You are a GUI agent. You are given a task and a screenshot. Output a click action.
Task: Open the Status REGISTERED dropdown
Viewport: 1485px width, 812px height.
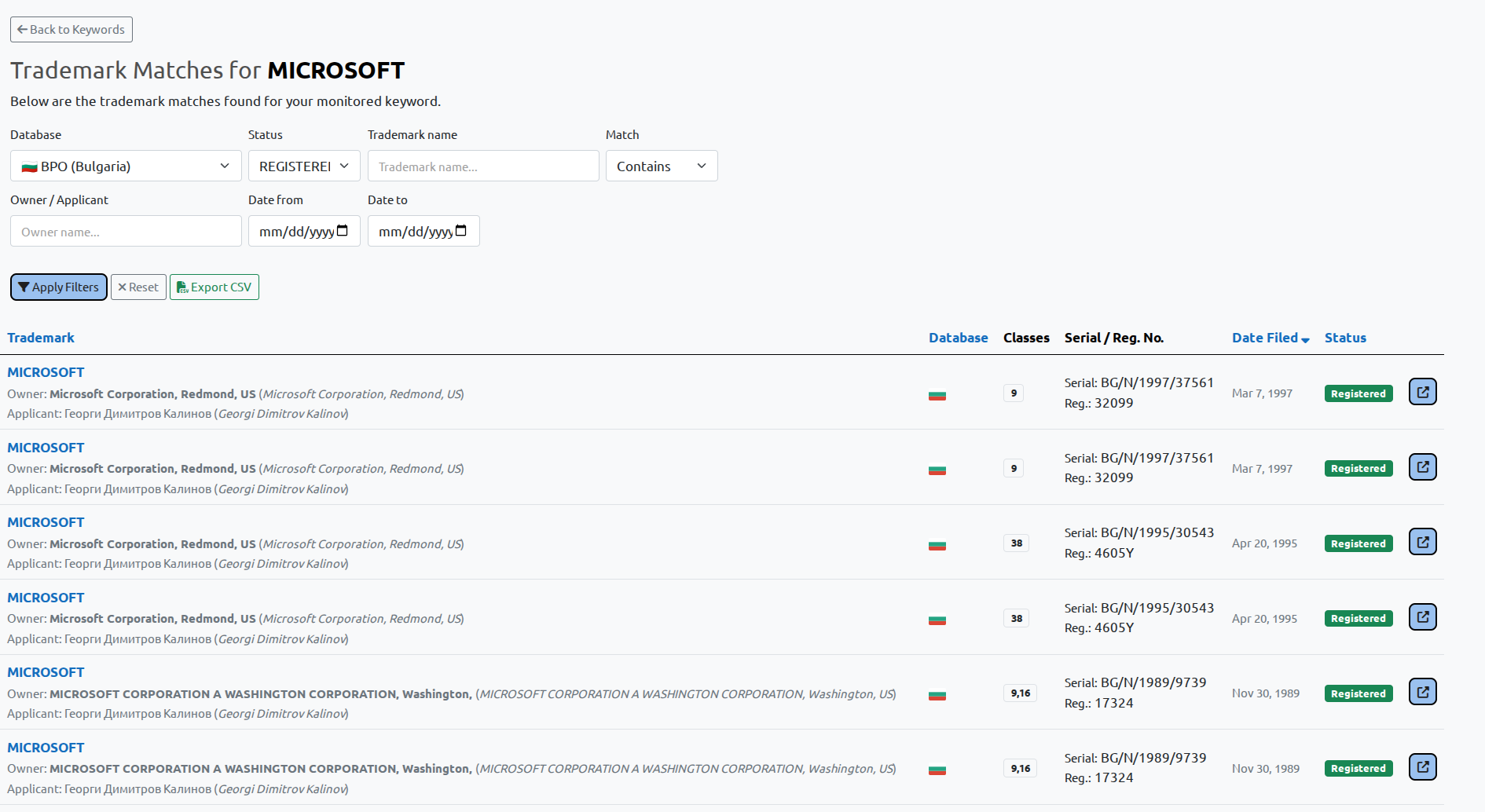point(304,166)
